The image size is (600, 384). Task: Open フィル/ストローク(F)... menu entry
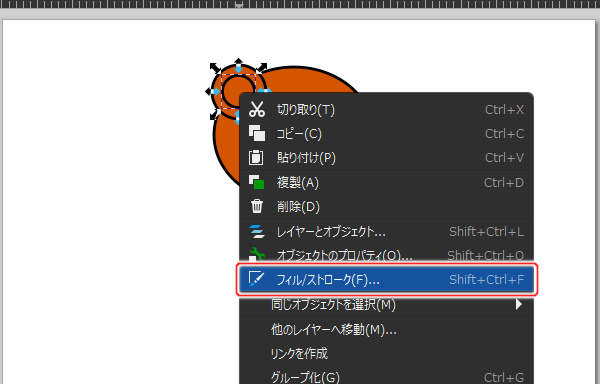[386, 280]
